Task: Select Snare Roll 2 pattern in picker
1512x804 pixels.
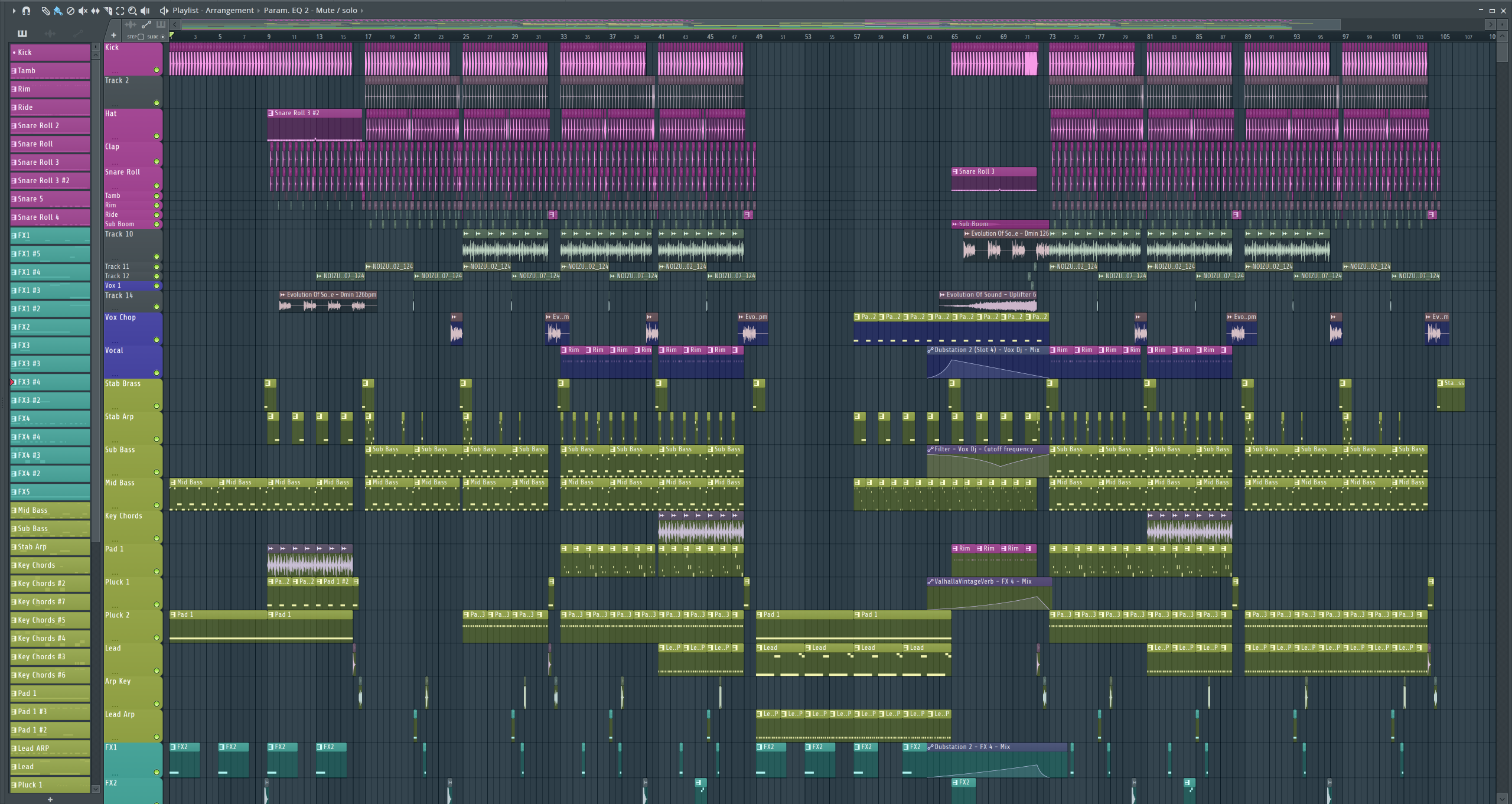Action: click(x=50, y=126)
